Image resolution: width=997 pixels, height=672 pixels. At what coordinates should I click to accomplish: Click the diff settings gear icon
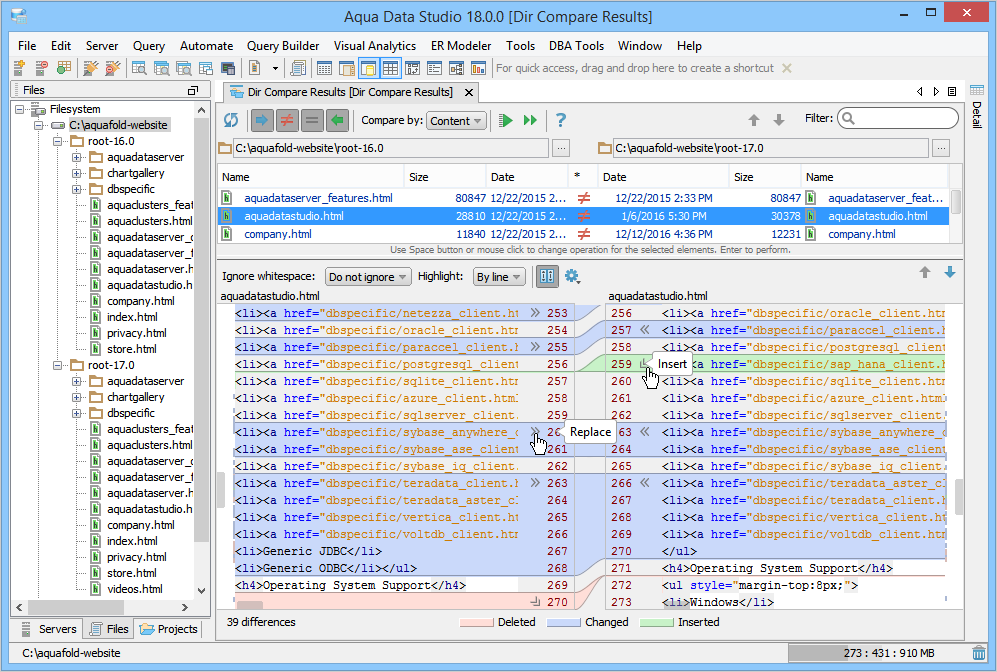click(x=573, y=276)
